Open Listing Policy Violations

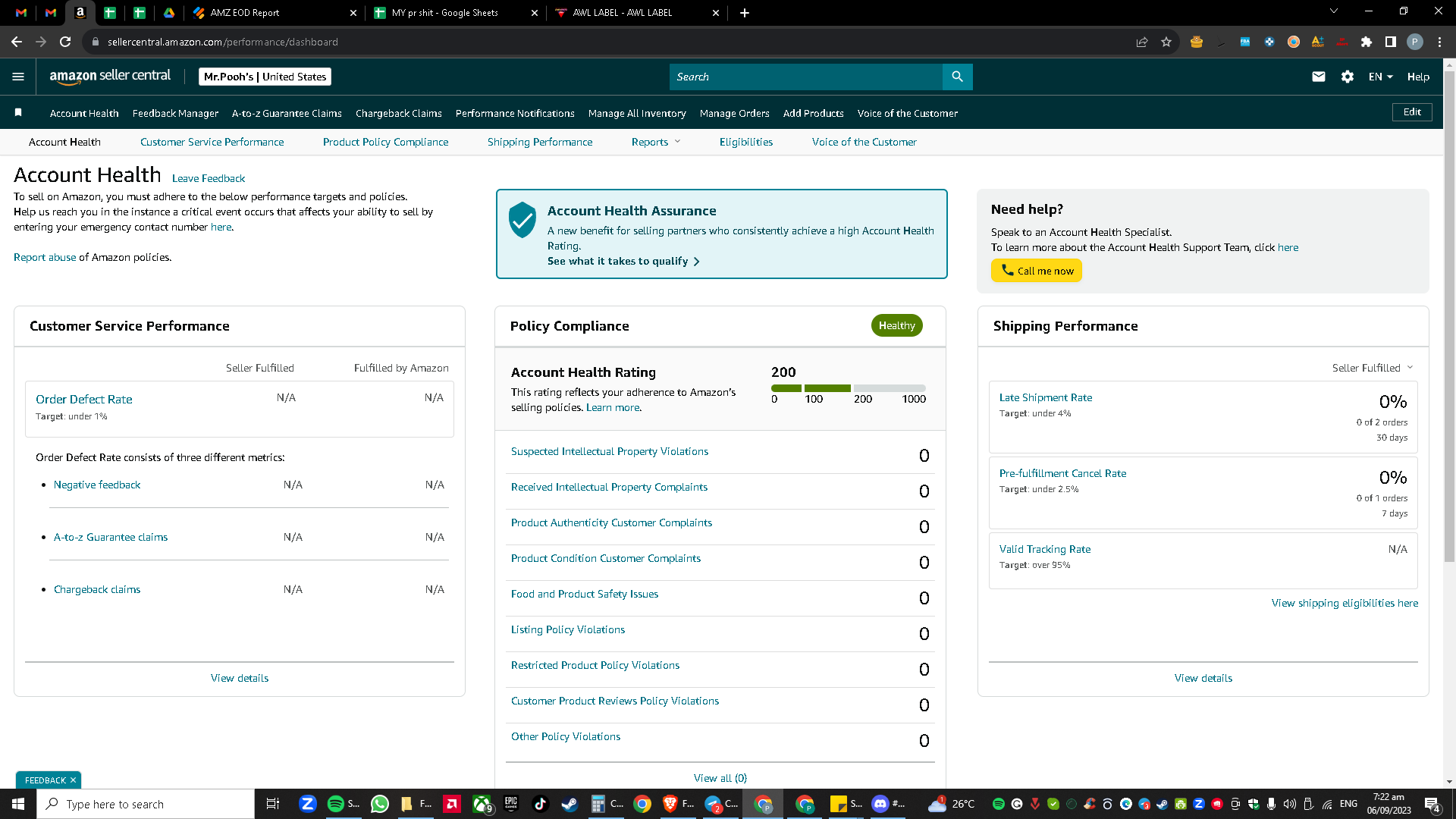tap(568, 629)
